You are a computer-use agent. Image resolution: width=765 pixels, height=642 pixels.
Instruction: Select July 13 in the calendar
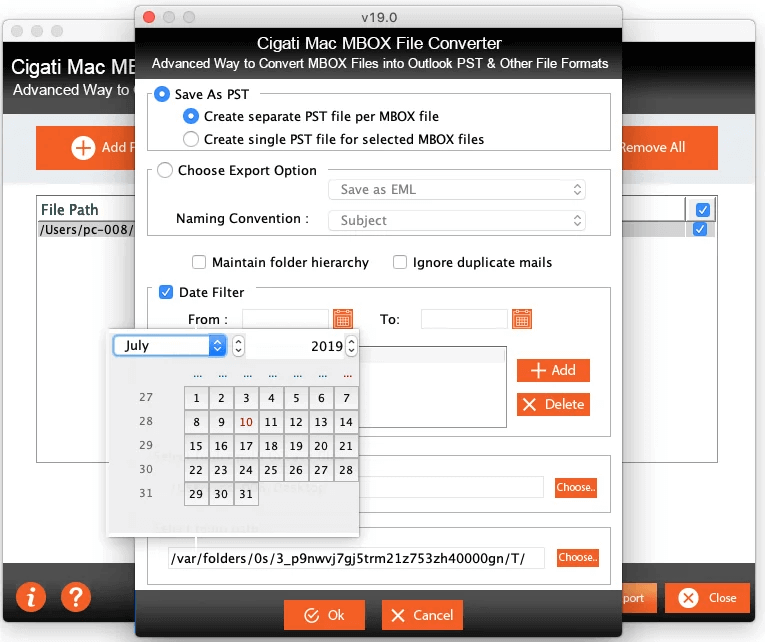[x=321, y=422]
